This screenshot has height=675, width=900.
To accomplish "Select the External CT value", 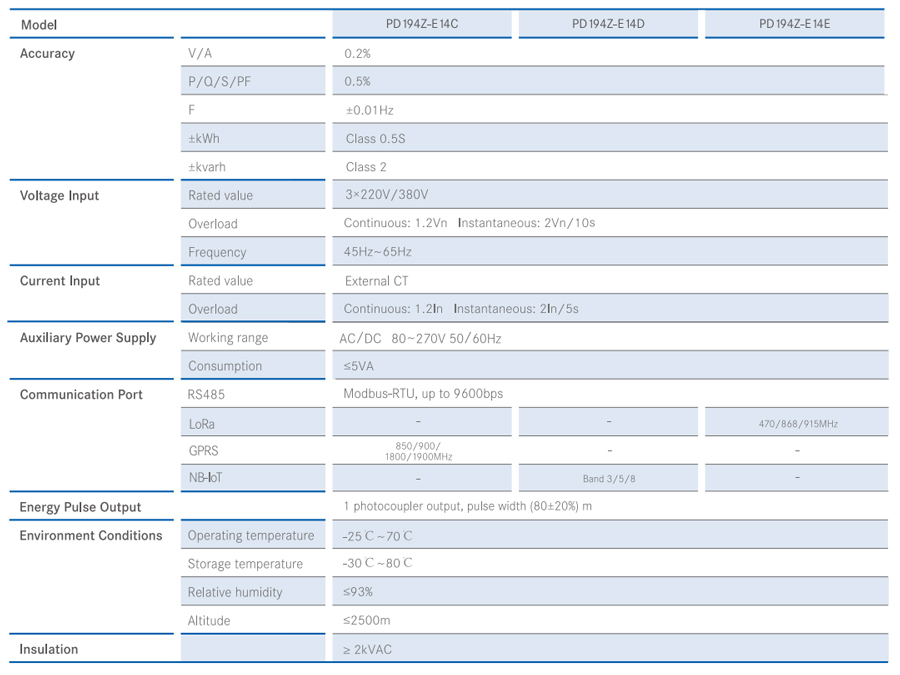I will click(x=377, y=281).
